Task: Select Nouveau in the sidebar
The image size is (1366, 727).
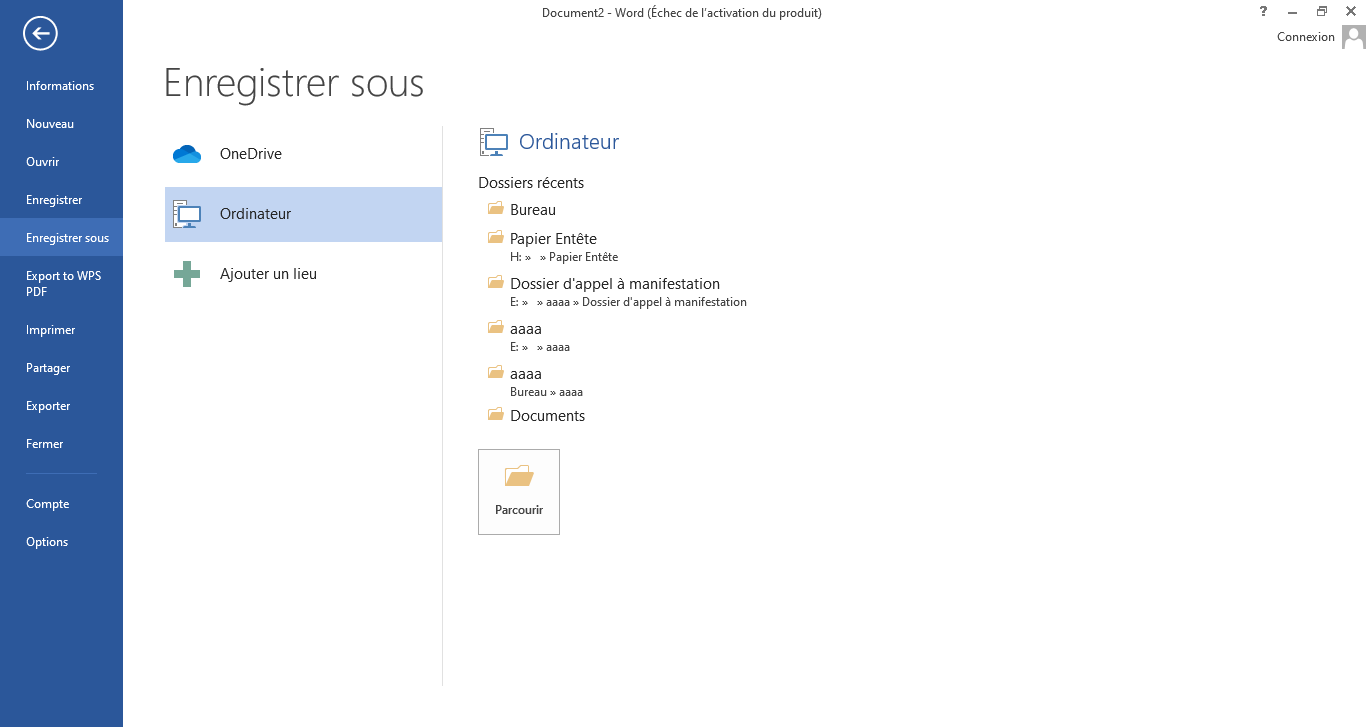Action: [x=61, y=124]
